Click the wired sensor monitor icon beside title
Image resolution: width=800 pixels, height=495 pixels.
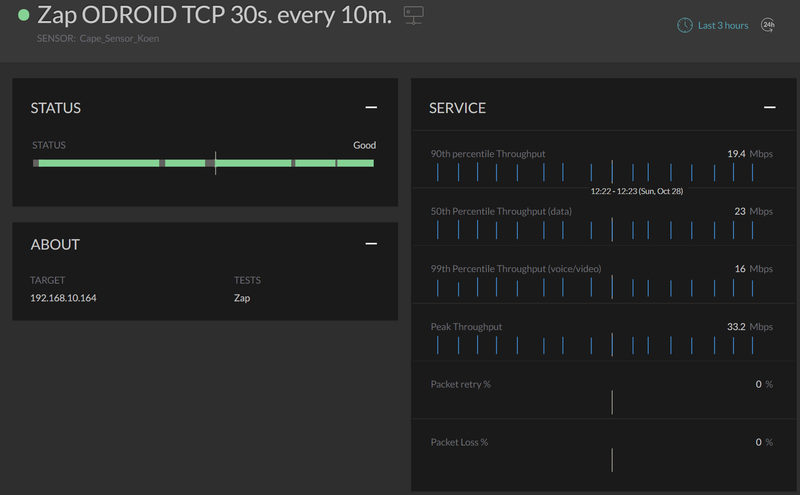(x=413, y=15)
